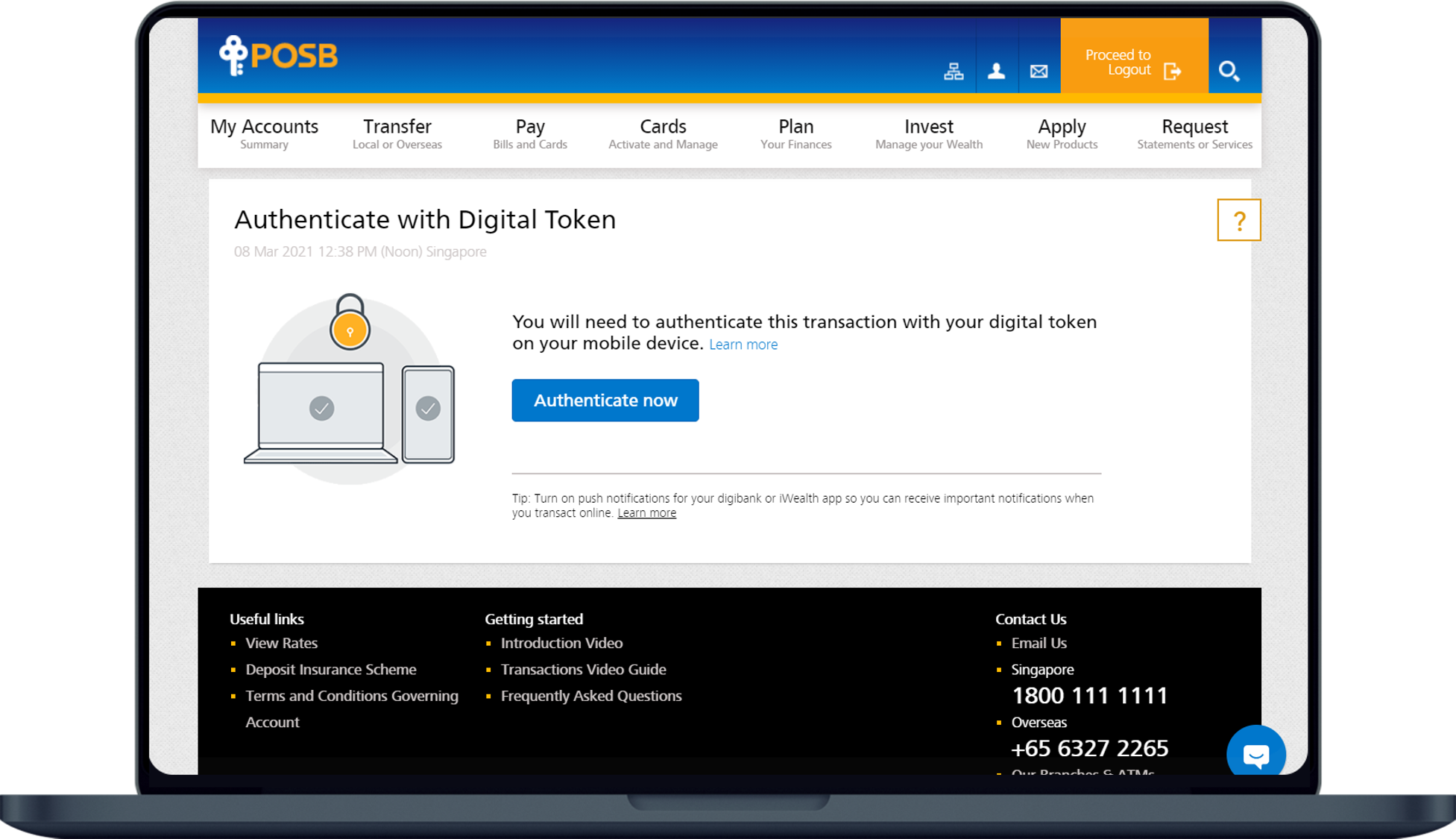
Task: Open the Introduction Video link
Action: [x=561, y=643]
